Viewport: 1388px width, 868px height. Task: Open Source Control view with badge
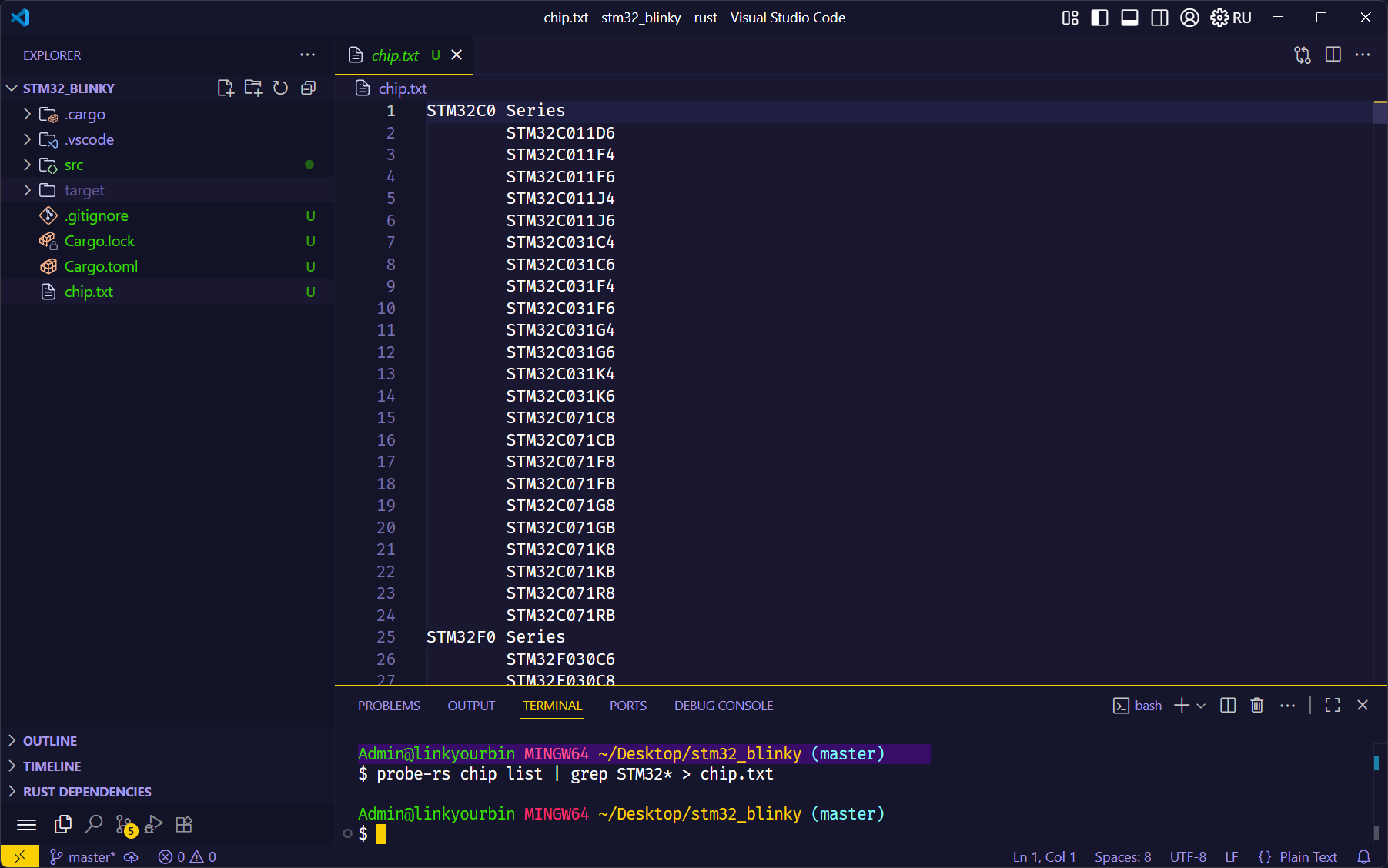click(x=125, y=825)
